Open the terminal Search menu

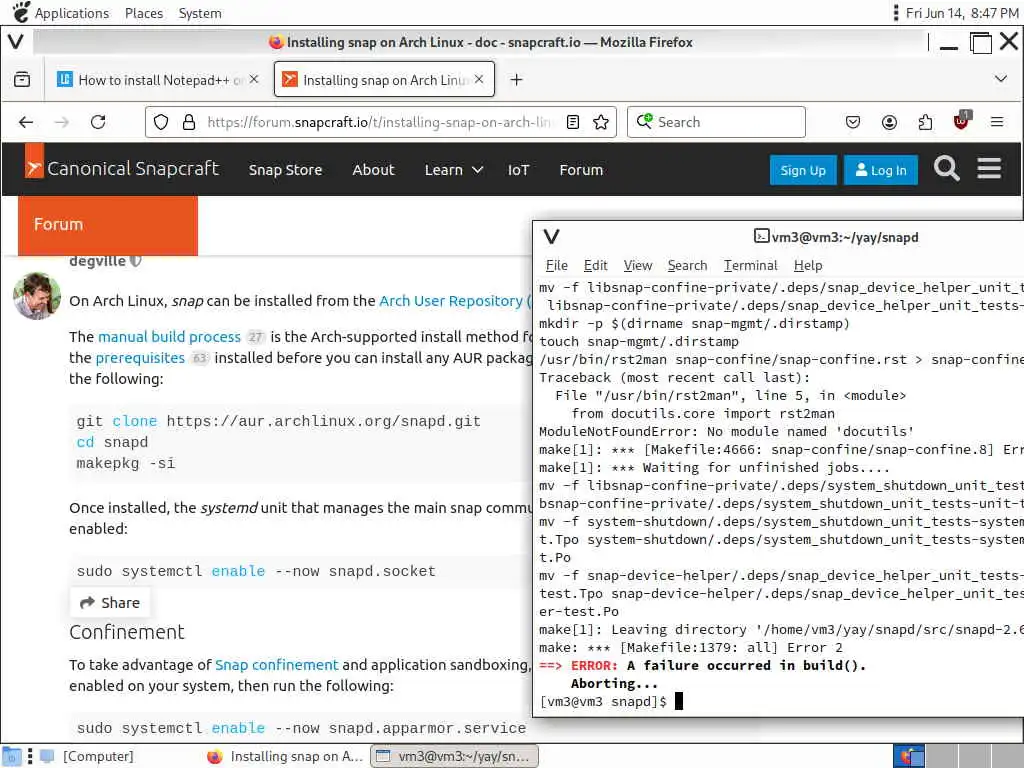pos(687,265)
